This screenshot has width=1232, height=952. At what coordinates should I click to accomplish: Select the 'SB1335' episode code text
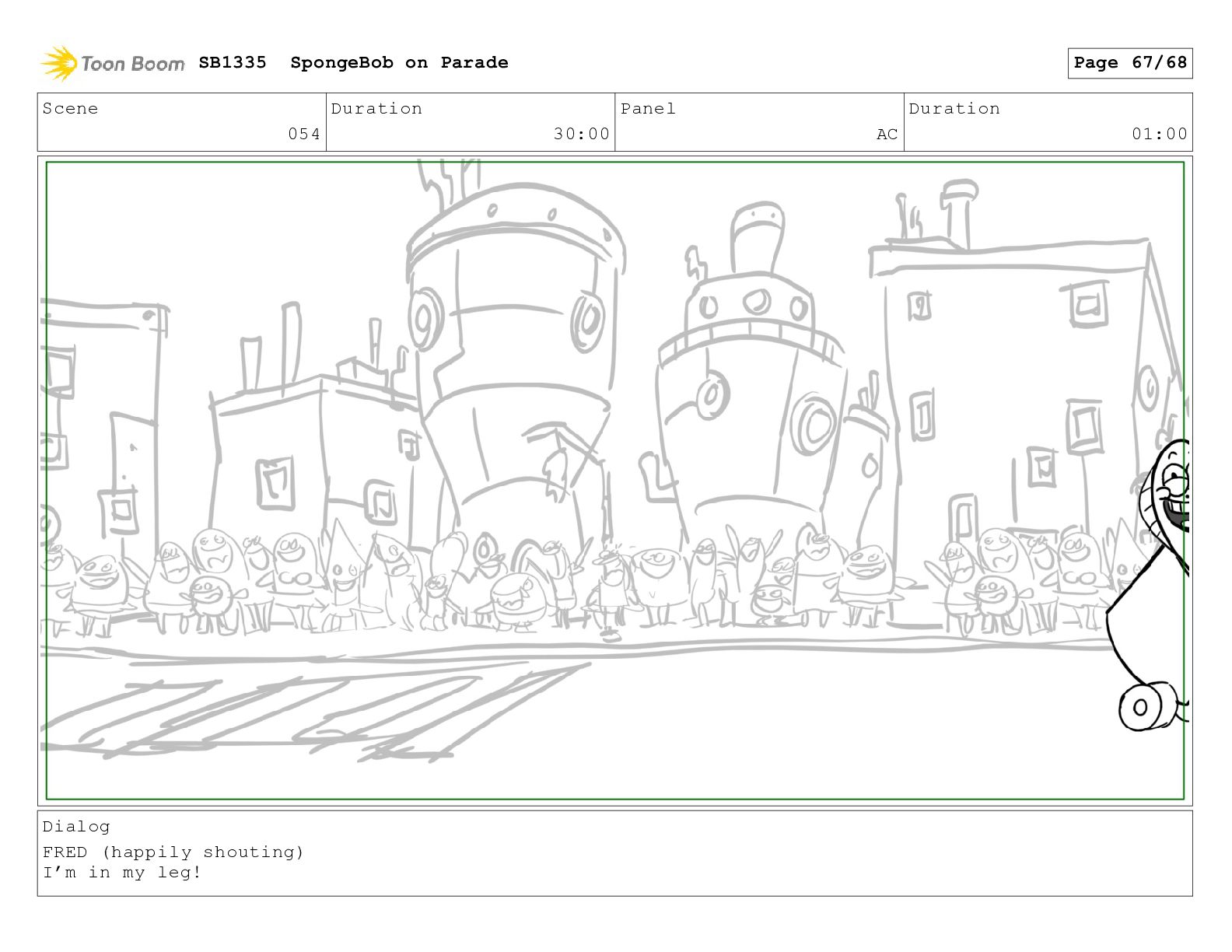233,62
